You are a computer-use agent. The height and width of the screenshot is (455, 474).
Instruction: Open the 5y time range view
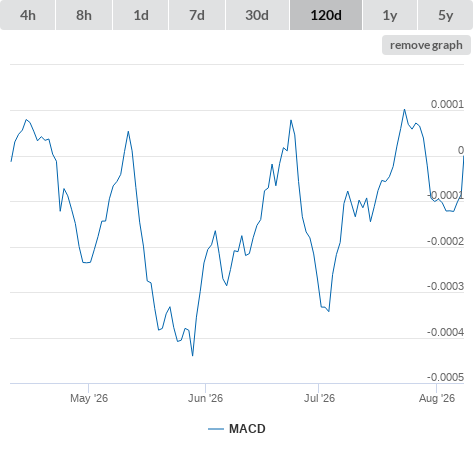coord(446,15)
